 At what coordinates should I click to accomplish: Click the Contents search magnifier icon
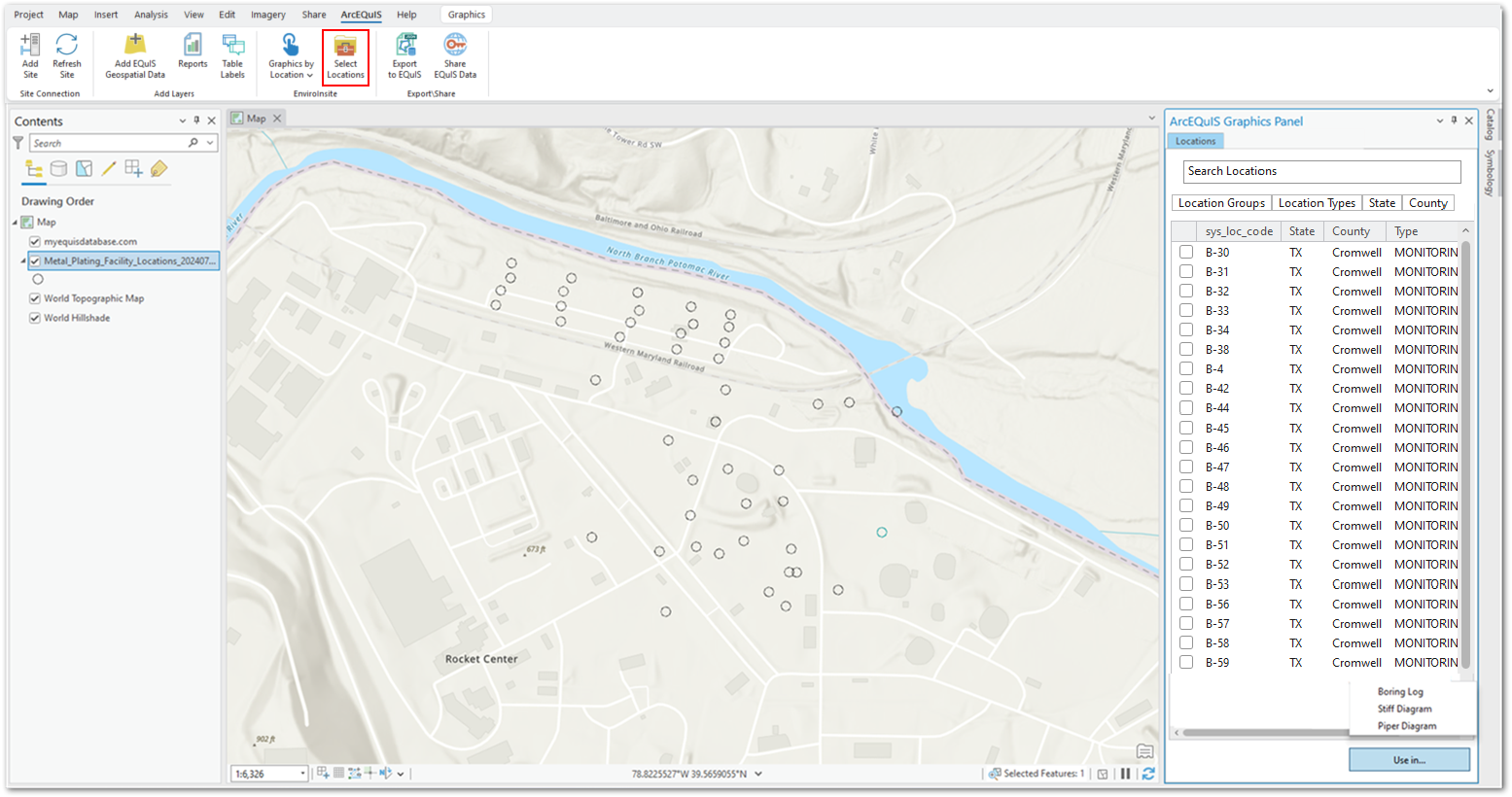coord(193,143)
